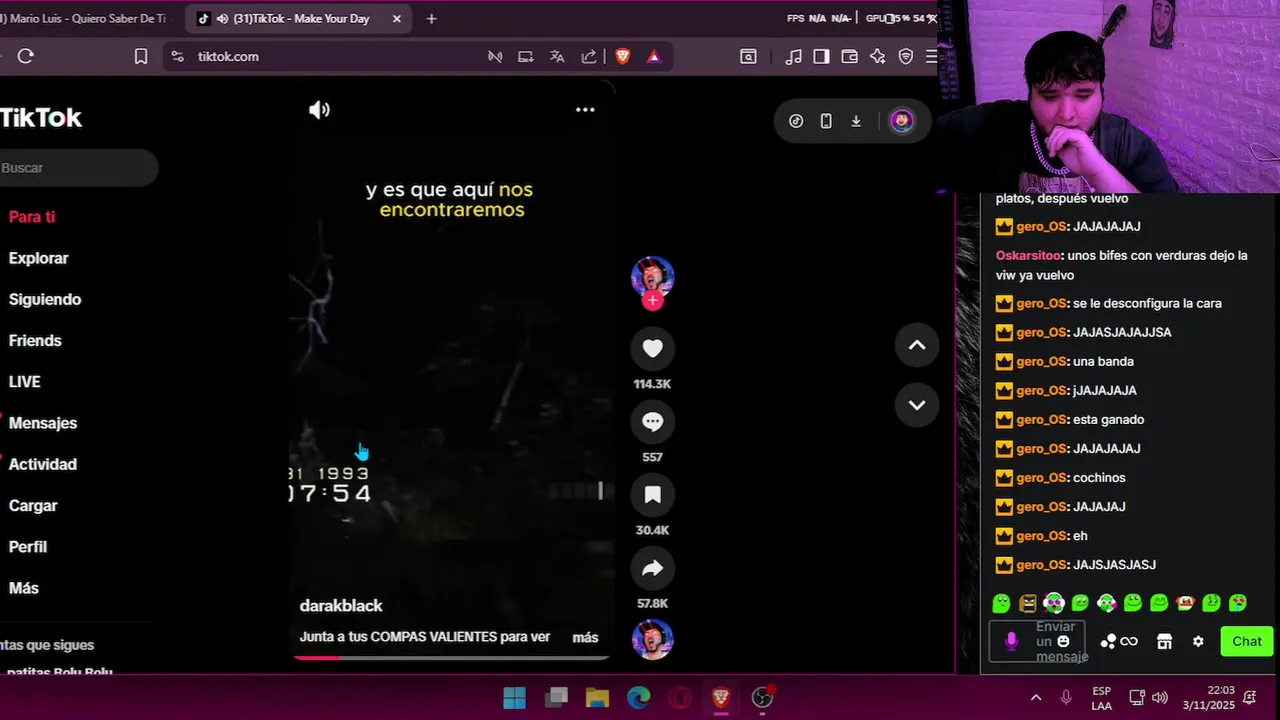
Task: Open emoji picker in message box
Action: coord(1063,641)
